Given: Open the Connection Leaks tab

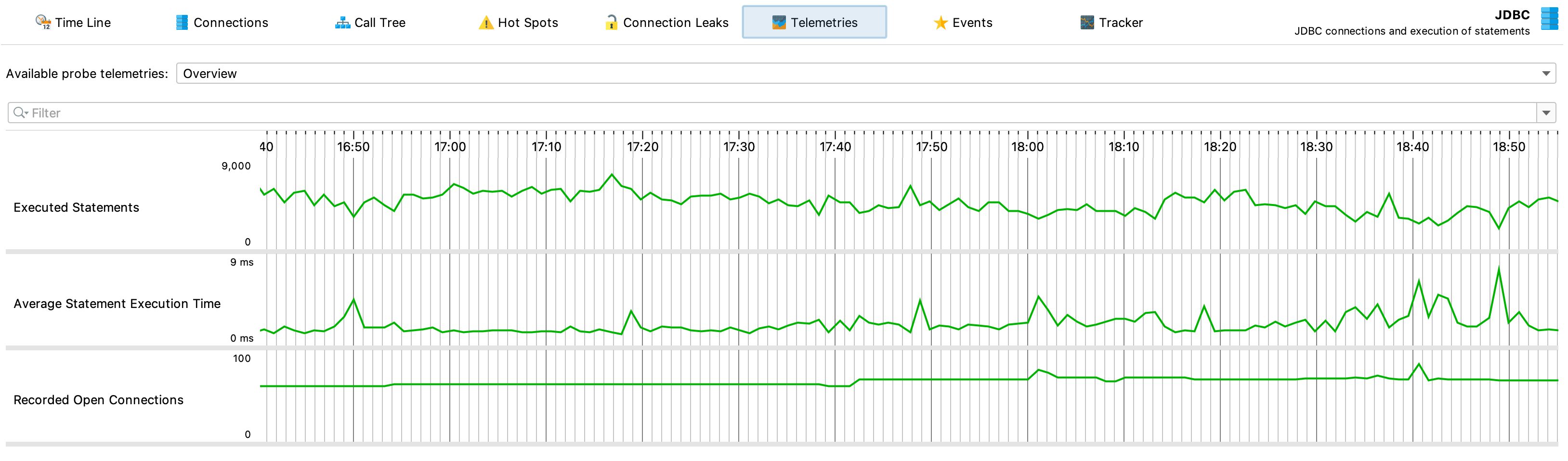Looking at the screenshot, I should (x=675, y=23).
